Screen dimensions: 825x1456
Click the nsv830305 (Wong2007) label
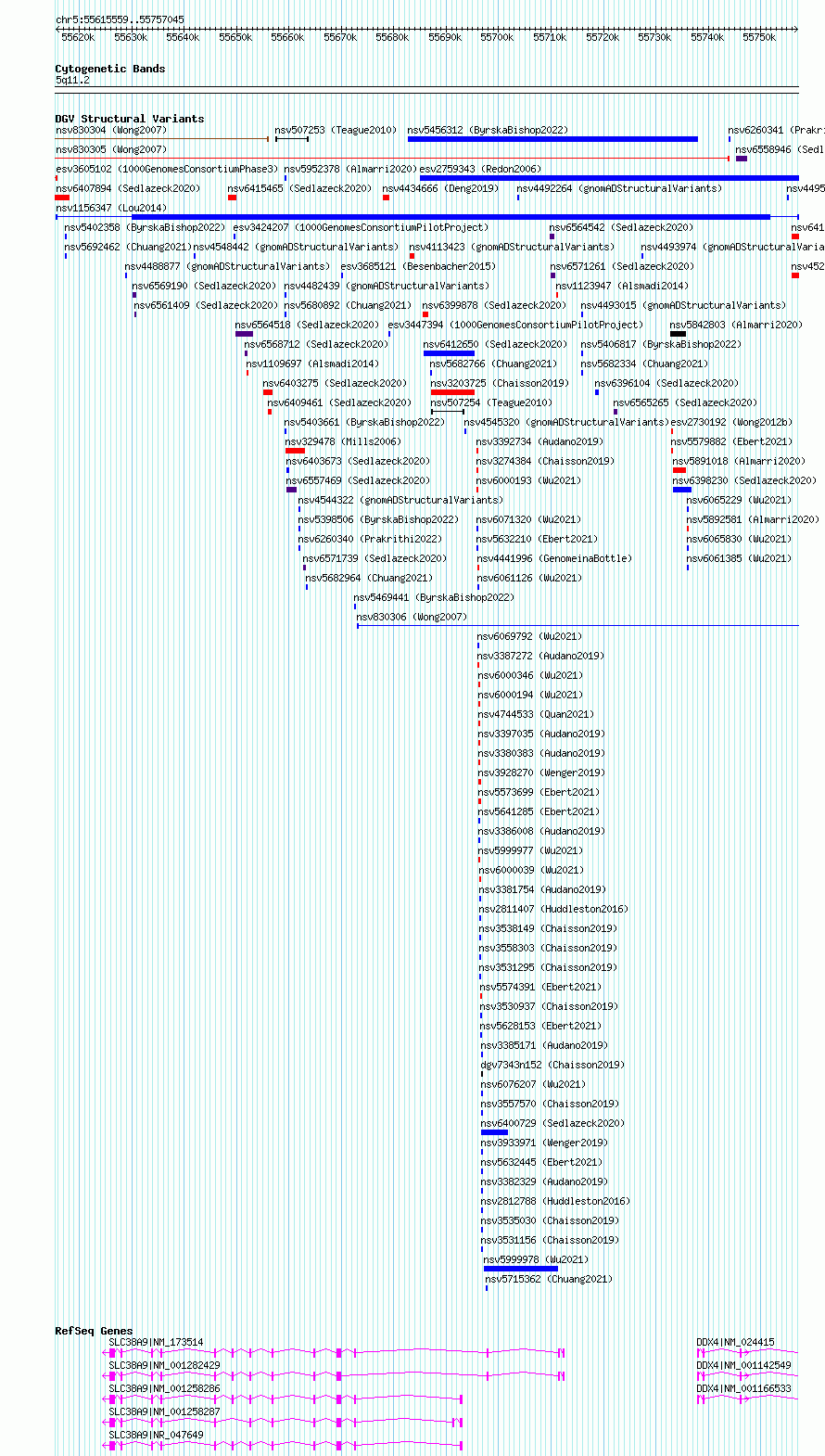pos(111,149)
